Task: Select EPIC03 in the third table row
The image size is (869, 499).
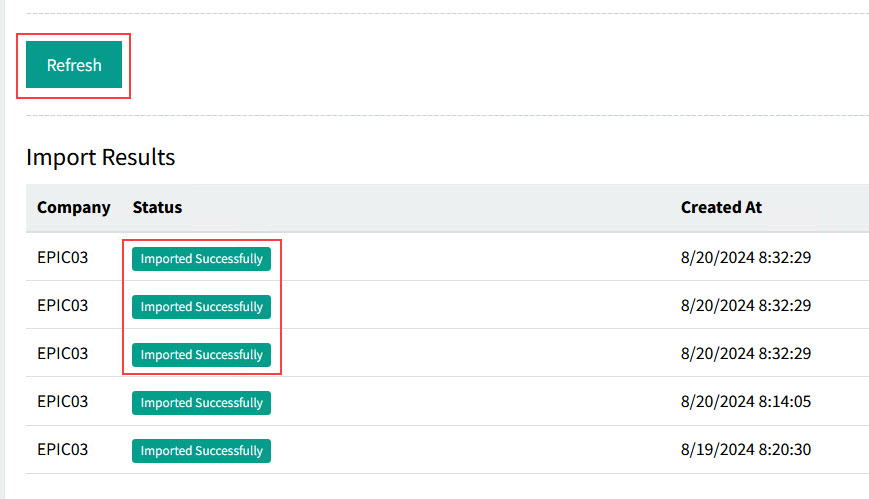Action: [x=62, y=354]
